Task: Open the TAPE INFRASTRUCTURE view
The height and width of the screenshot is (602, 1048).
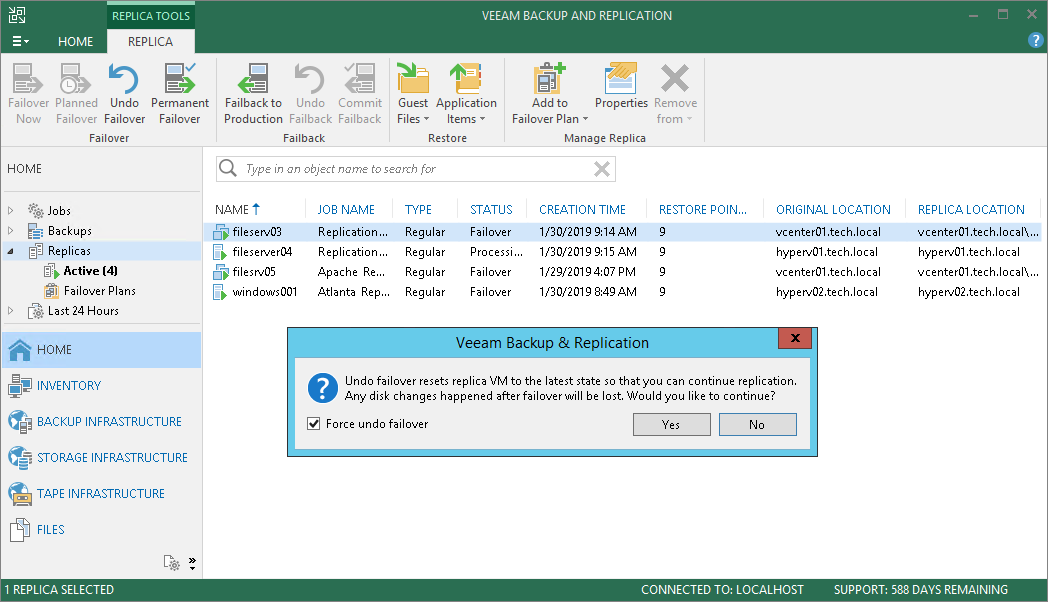Action: pyautogui.click(x=102, y=494)
